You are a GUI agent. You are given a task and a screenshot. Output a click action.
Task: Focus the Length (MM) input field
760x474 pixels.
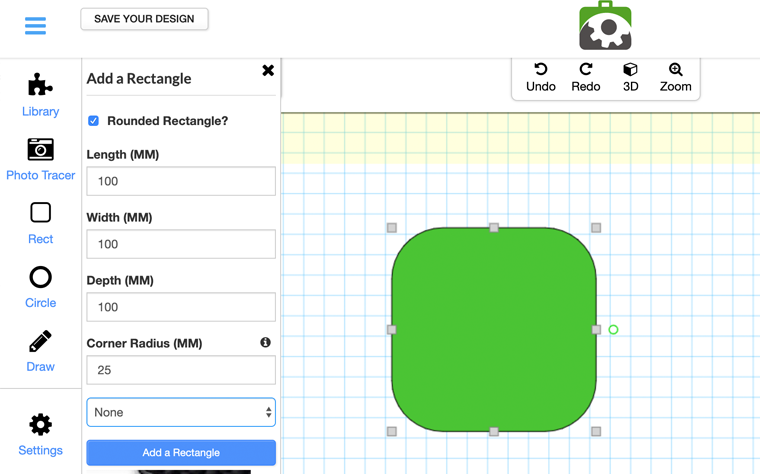tap(181, 181)
